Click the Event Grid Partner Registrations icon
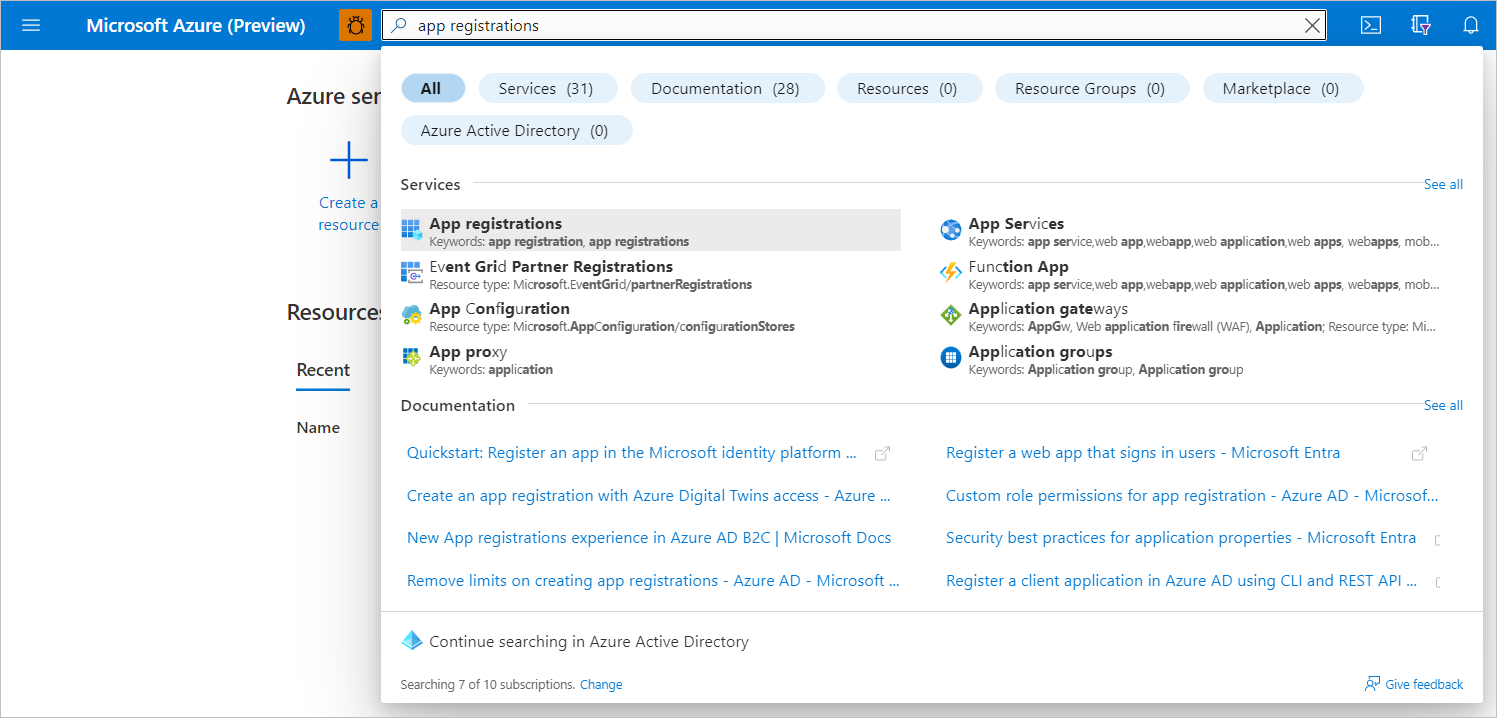This screenshot has height=718, width=1497. click(x=412, y=274)
